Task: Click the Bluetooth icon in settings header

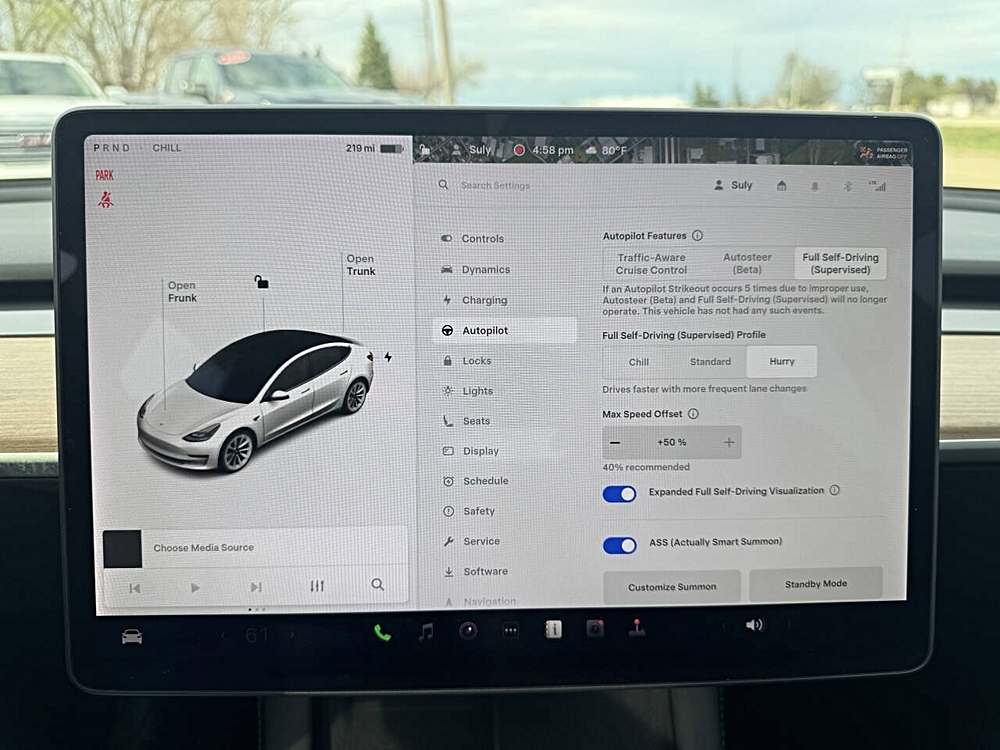Action: (x=847, y=186)
